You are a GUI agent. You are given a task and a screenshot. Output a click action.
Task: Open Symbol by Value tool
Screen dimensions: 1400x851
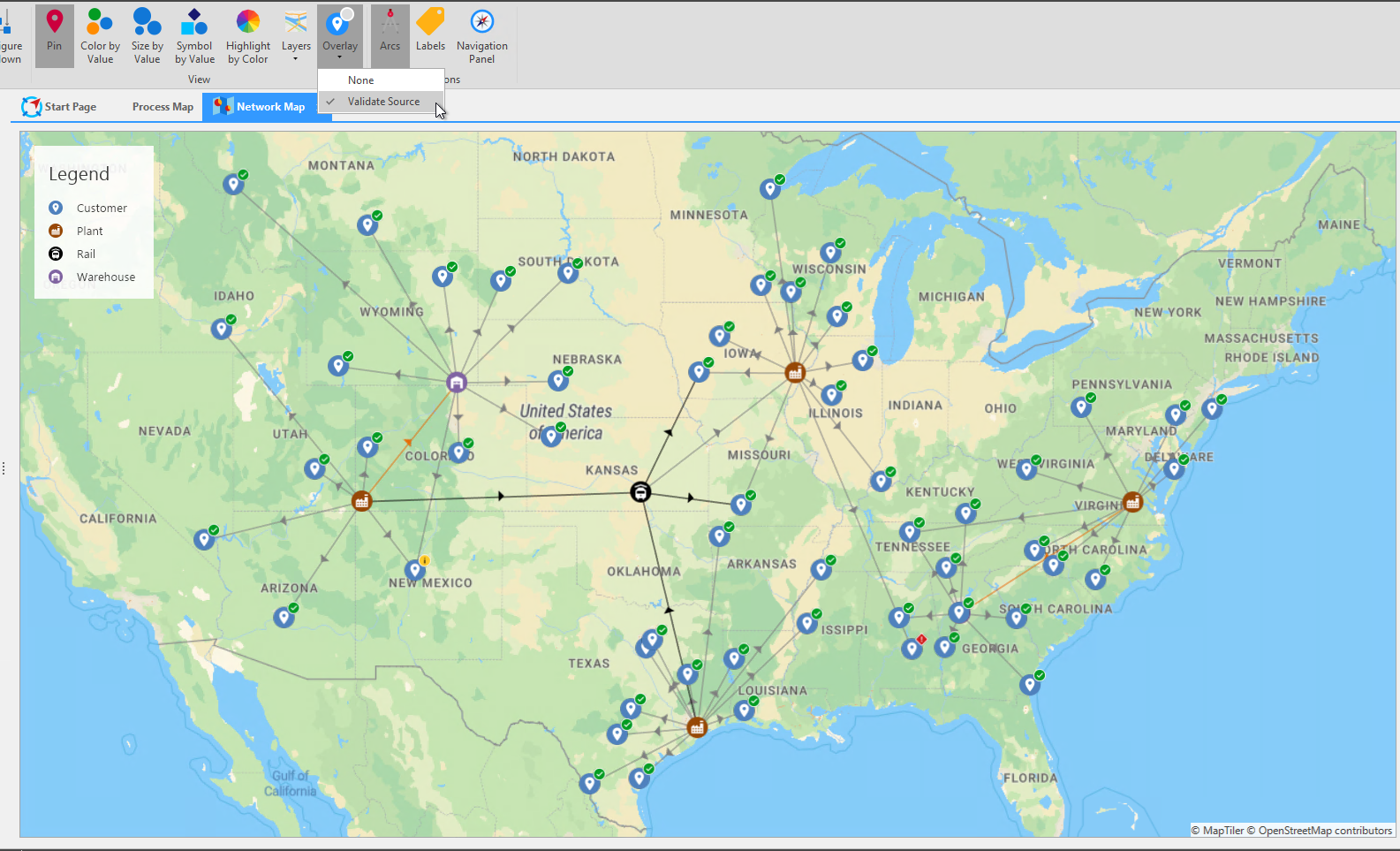click(194, 35)
